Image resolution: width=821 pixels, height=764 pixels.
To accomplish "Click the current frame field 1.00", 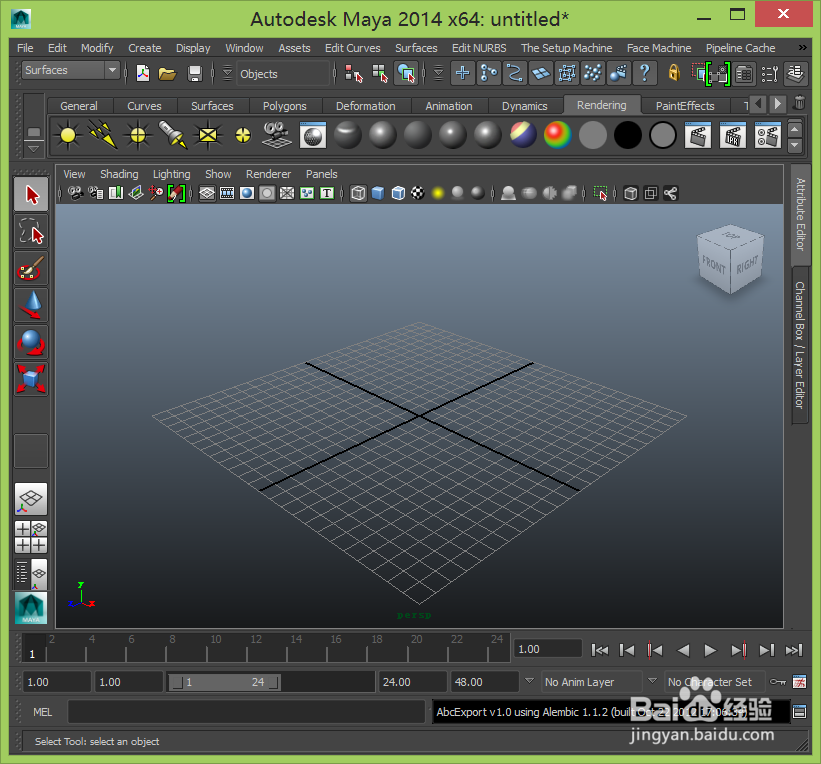I will tap(547, 649).
